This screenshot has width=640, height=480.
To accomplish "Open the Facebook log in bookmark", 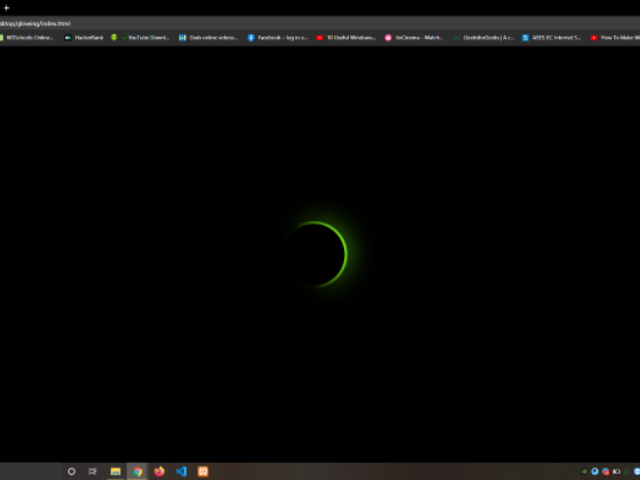I will (x=278, y=37).
